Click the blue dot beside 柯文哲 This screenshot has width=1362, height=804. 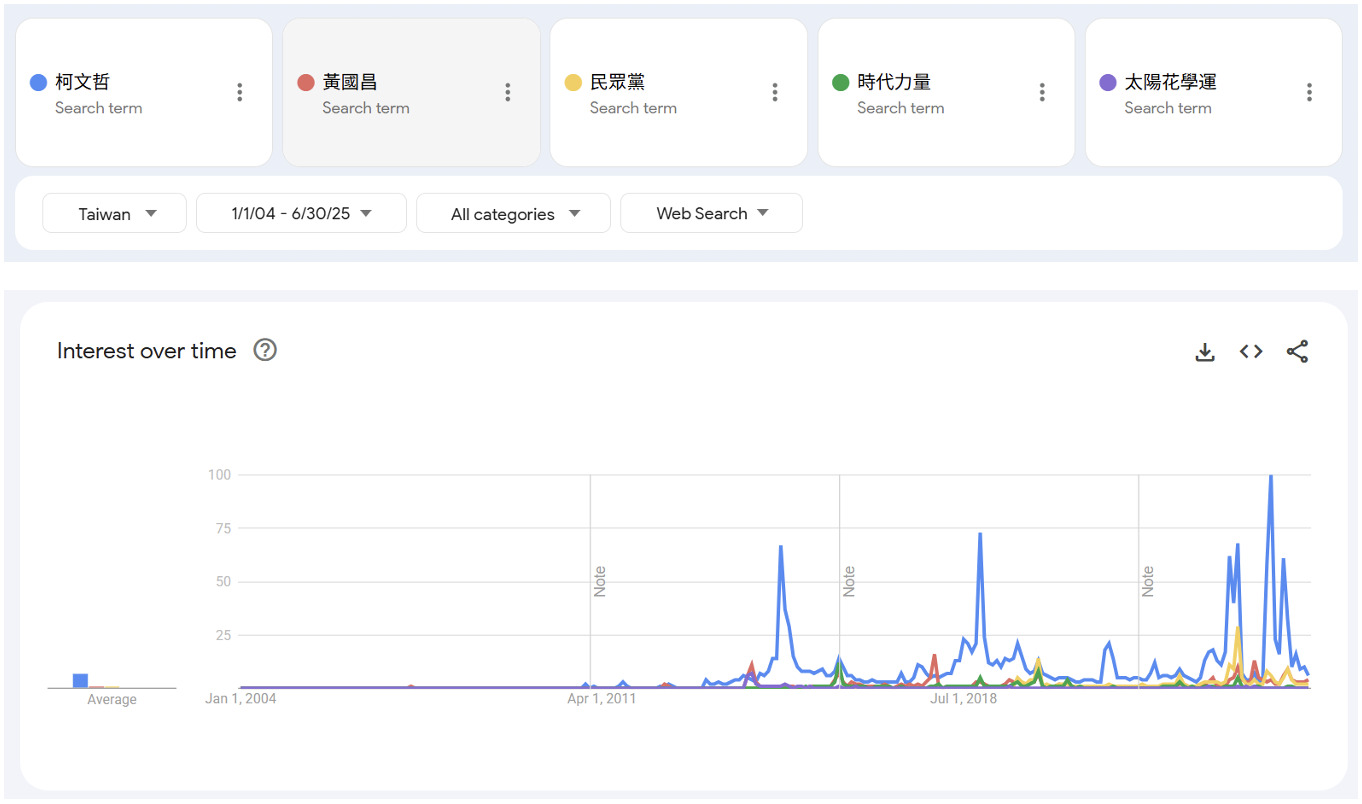pos(39,82)
